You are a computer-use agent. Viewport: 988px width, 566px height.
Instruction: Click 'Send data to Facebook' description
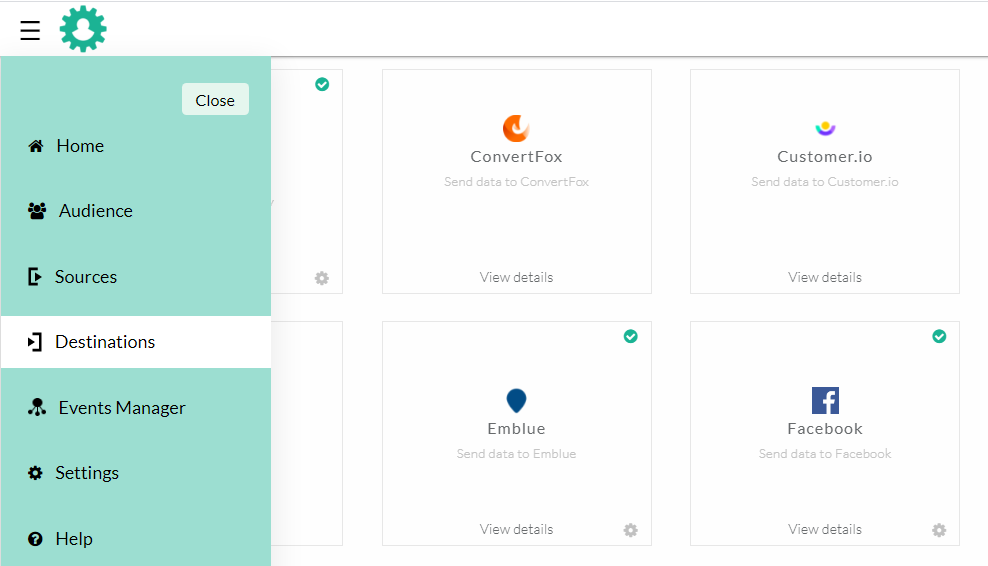(x=825, y=454)
